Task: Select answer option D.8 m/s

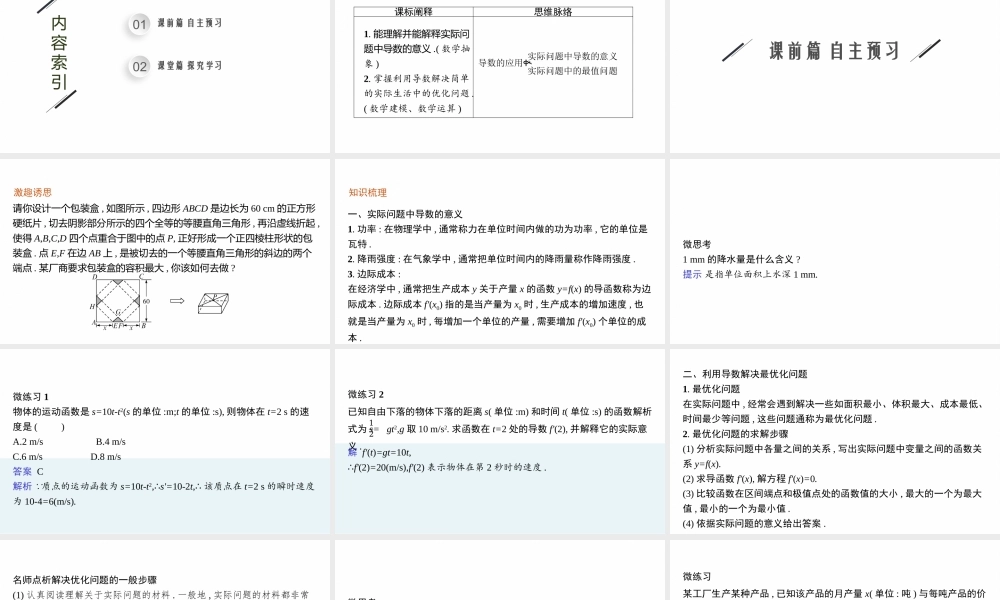Action: click(106, 455)
